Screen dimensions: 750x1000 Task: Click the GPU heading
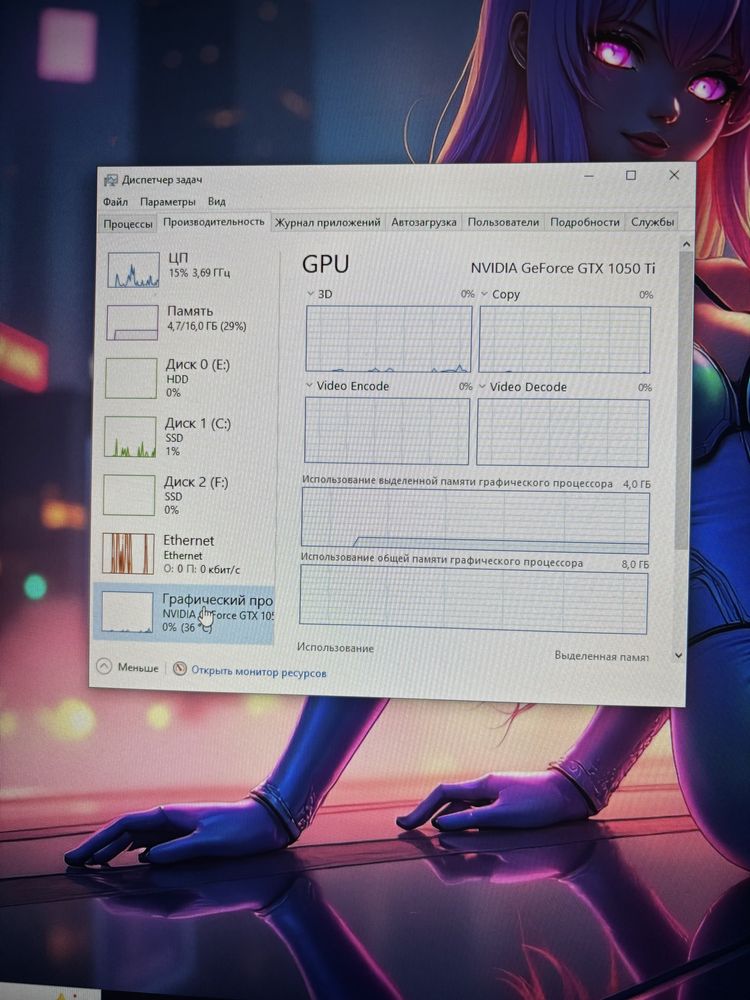(325, 264)
